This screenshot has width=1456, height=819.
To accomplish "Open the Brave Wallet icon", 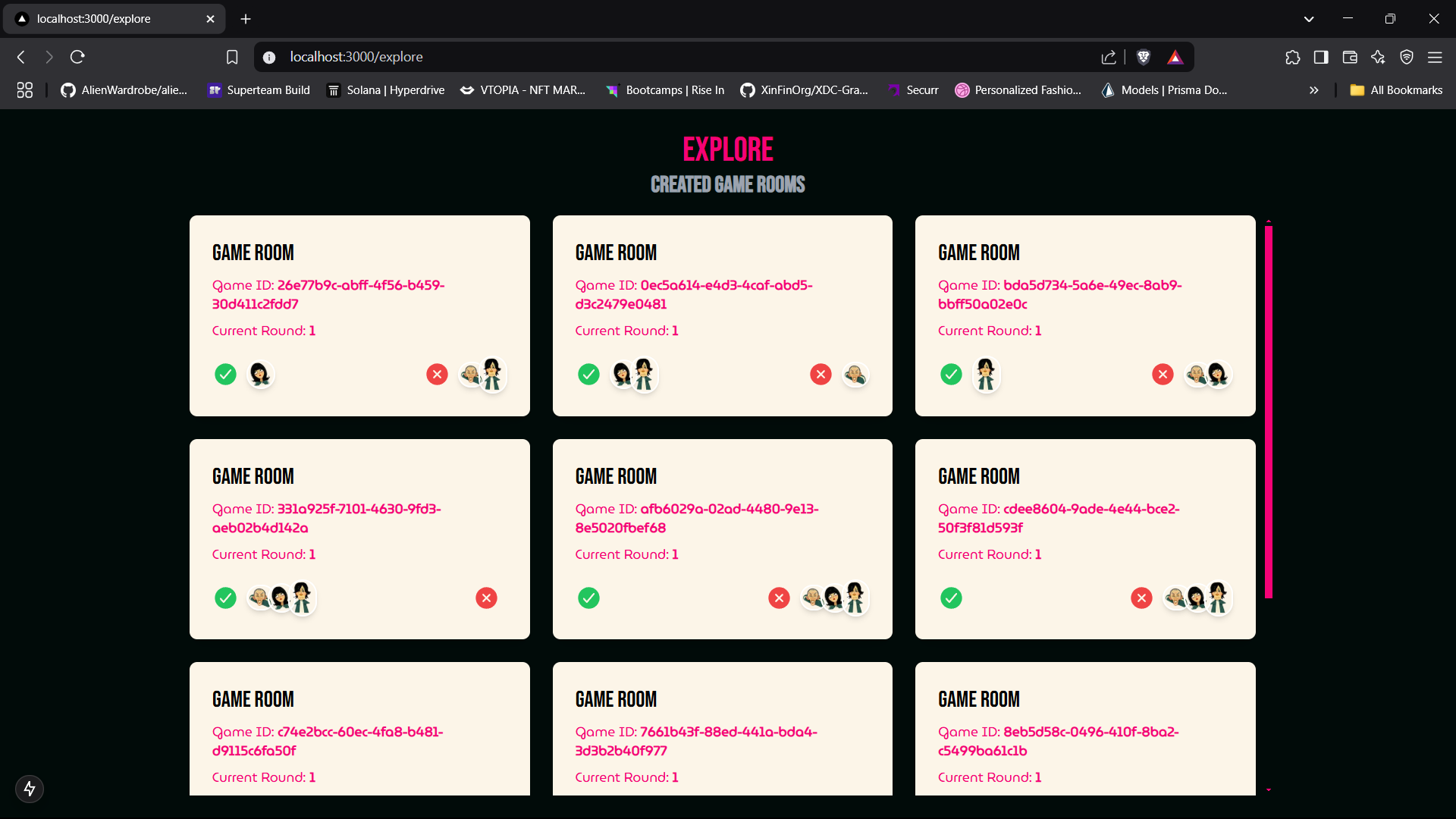I will [x=1349, y=57].
